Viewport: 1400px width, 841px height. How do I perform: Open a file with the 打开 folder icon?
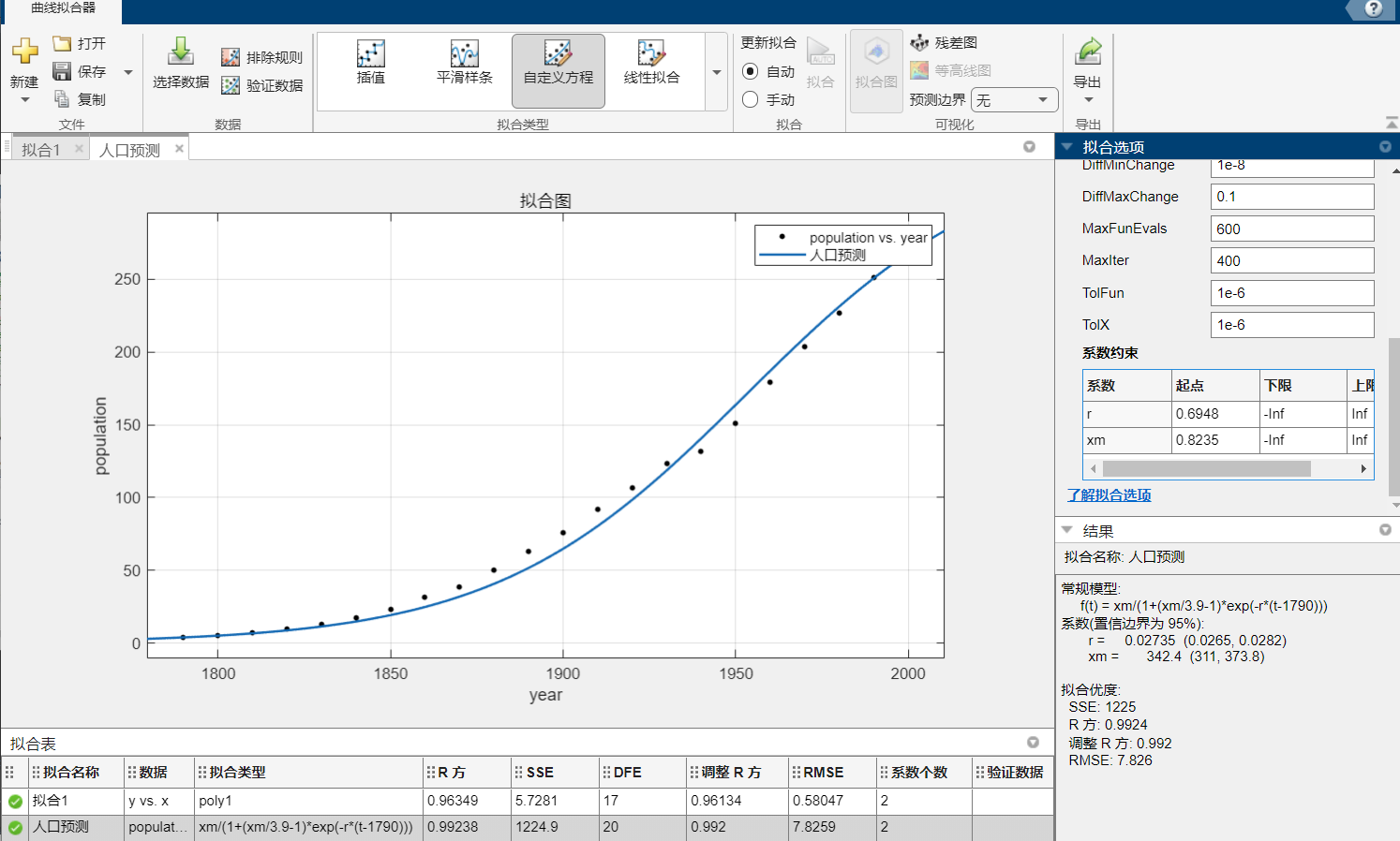62,43
